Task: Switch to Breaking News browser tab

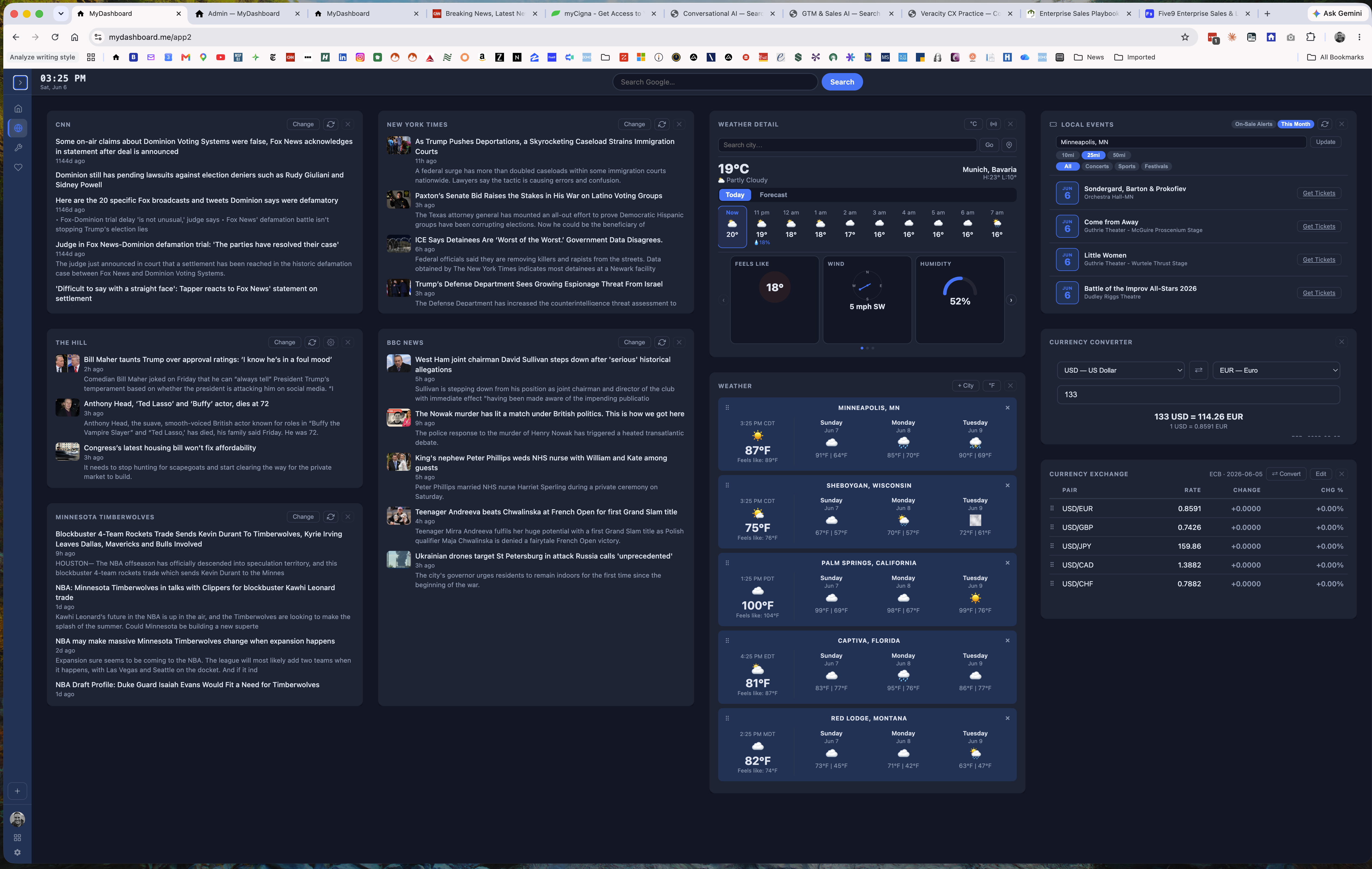Action: coord(484,13)
